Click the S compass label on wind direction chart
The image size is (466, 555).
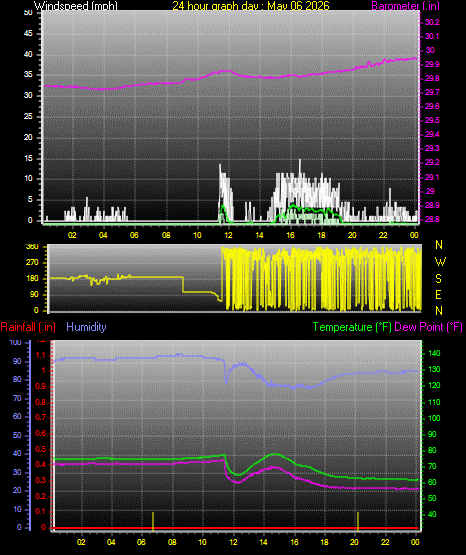click(438, 279)
